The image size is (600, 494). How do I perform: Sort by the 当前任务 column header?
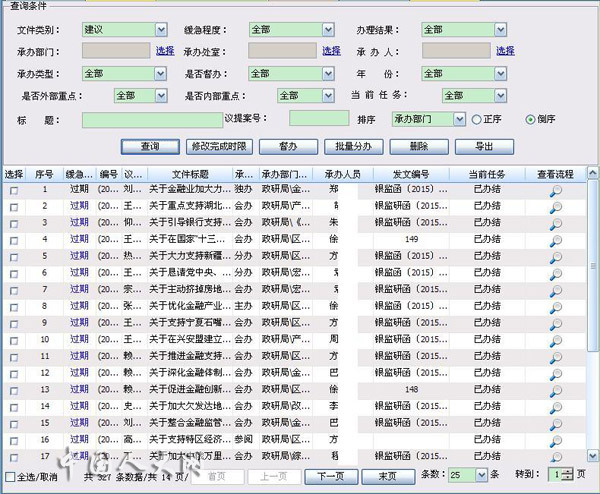487,174
